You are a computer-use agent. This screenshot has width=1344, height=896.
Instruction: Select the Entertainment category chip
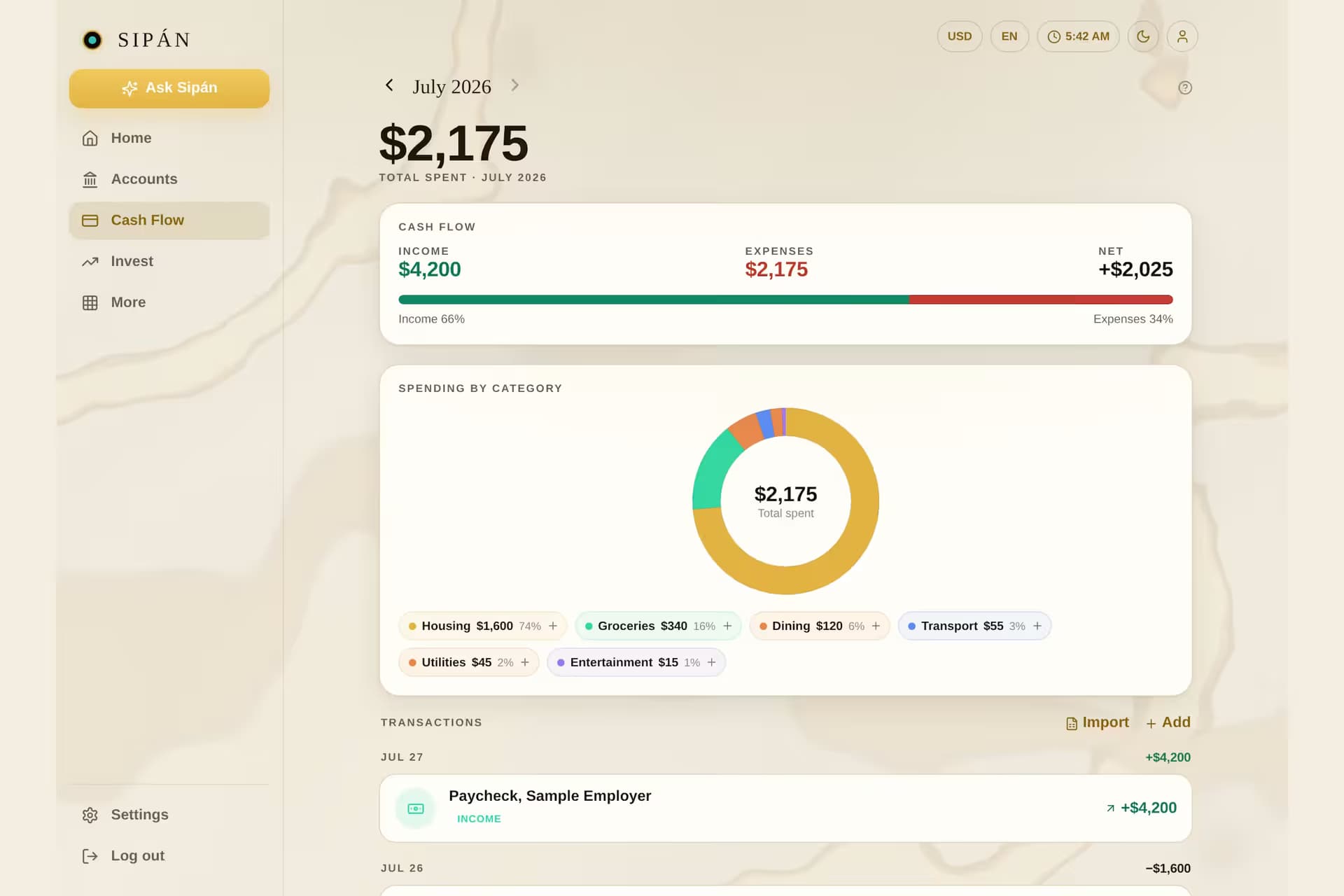pos(636,662)
